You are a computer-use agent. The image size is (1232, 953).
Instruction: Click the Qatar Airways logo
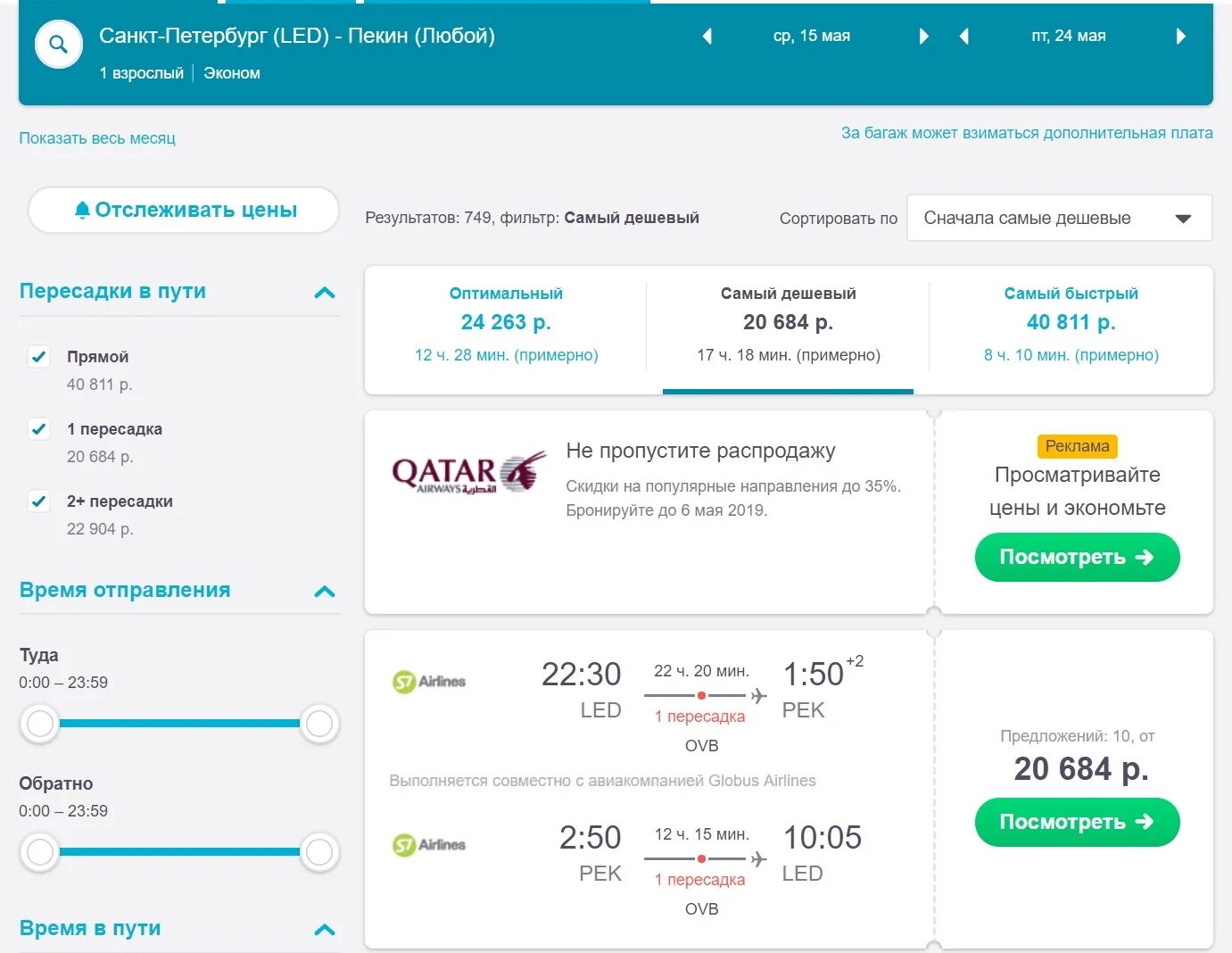[468, 474]
